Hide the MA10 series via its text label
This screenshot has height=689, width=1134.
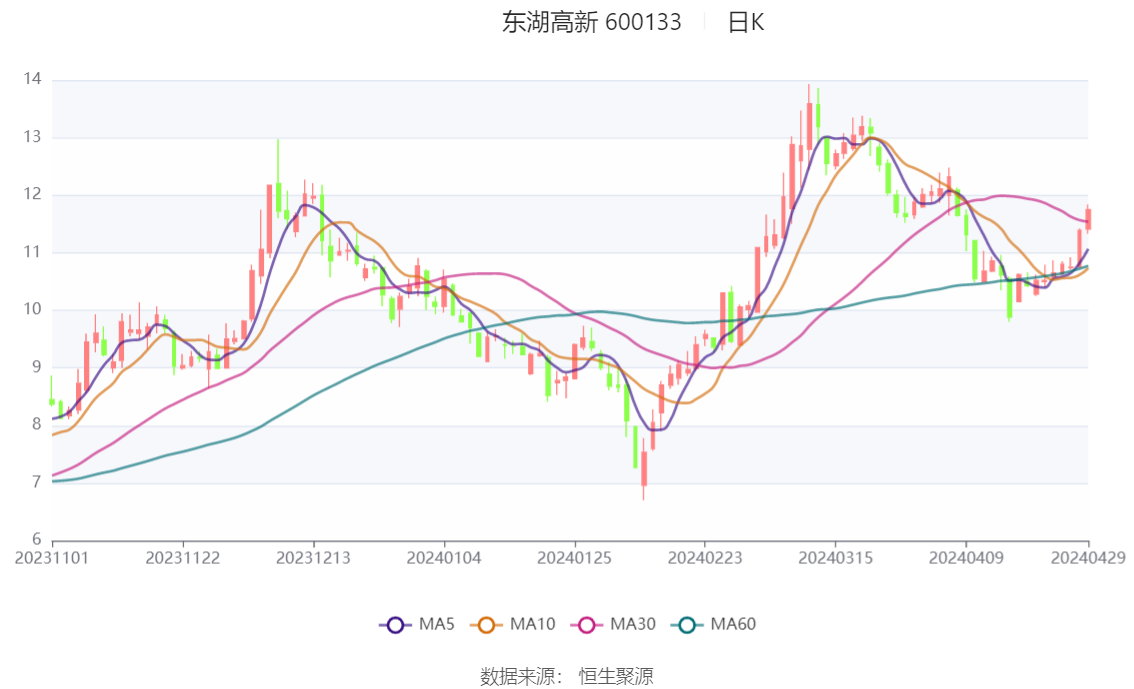[x=532, y=625]
